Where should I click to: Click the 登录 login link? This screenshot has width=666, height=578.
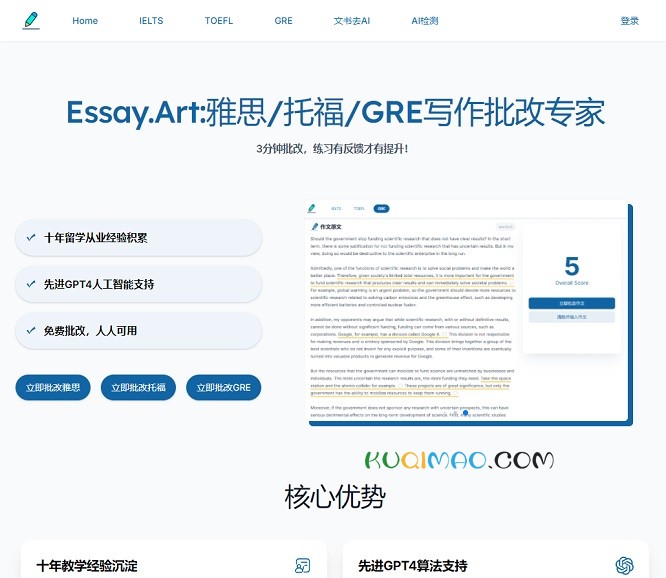(629, 21)
